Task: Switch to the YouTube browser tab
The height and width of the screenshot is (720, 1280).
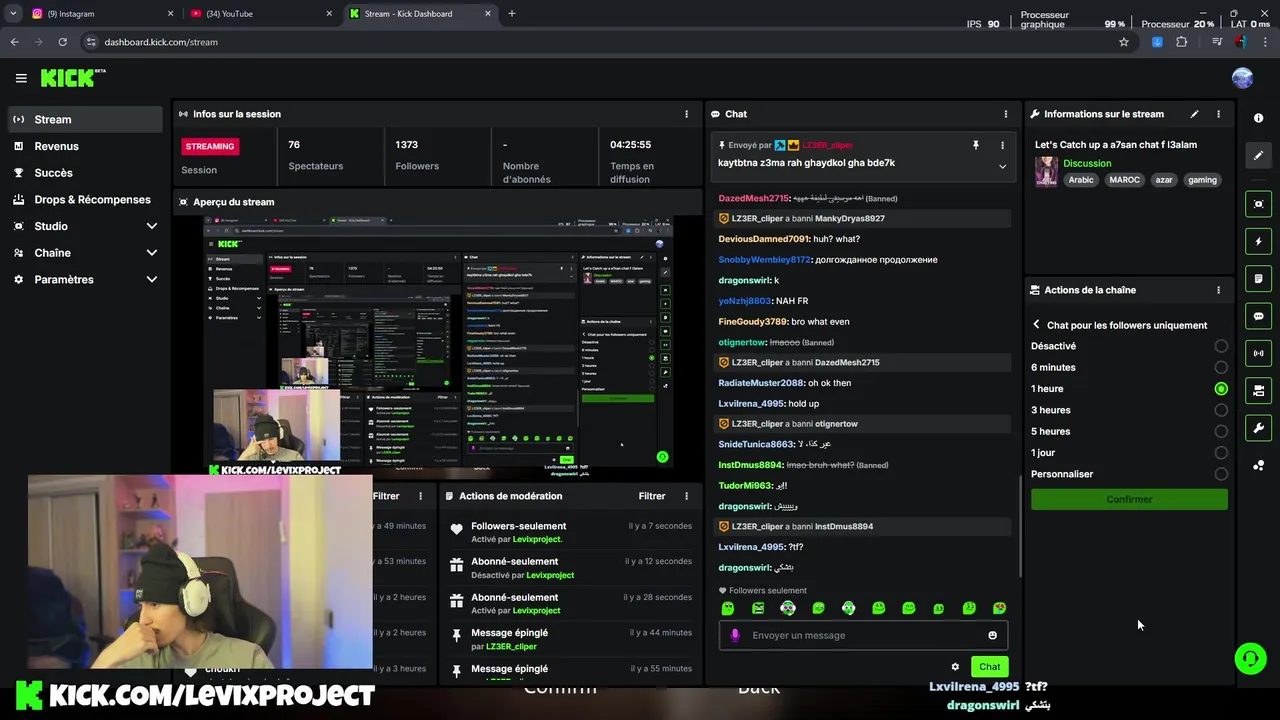Action: coord(260,14)
